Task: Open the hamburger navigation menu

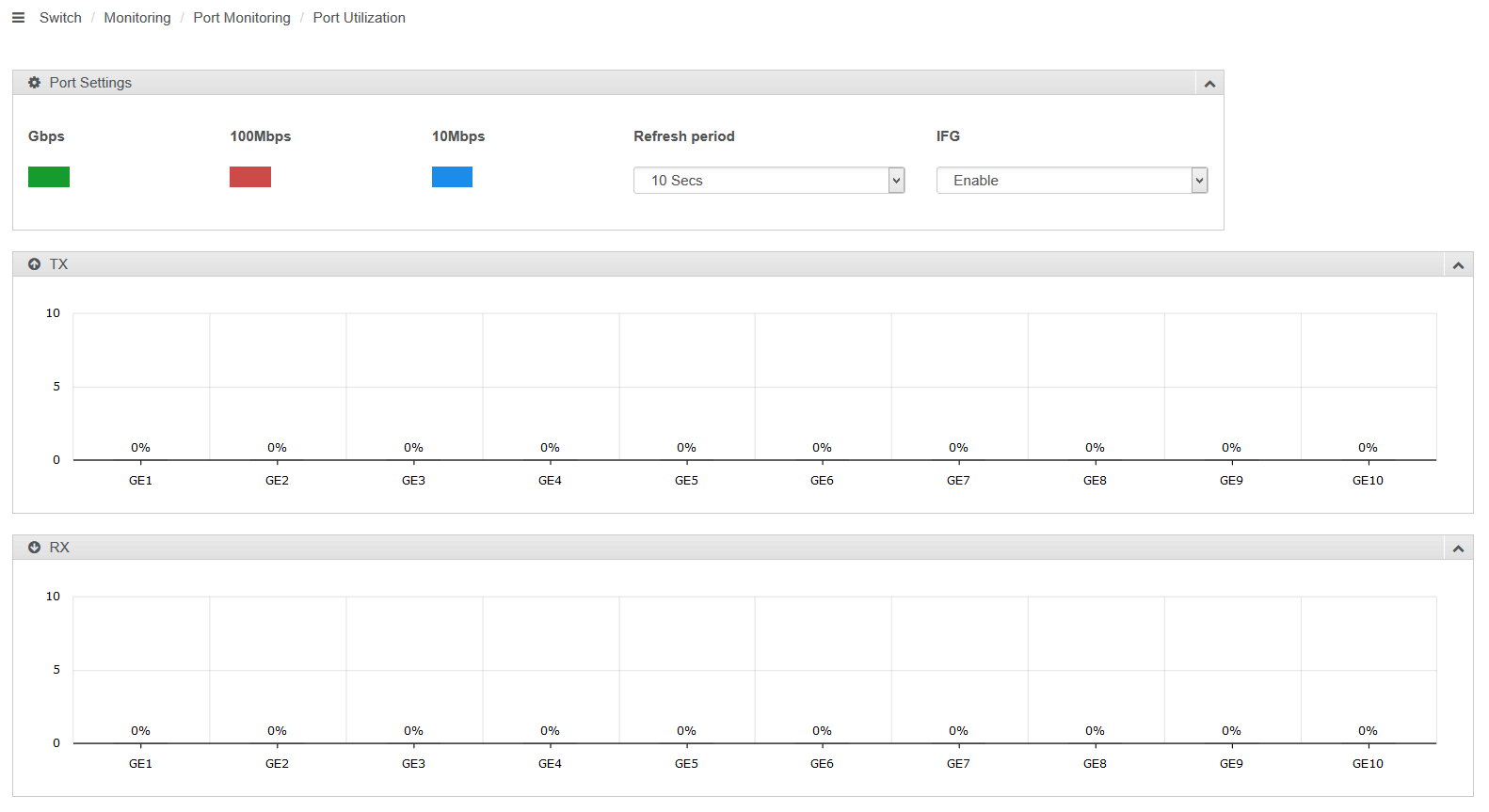Action: [x=18, y=18]
